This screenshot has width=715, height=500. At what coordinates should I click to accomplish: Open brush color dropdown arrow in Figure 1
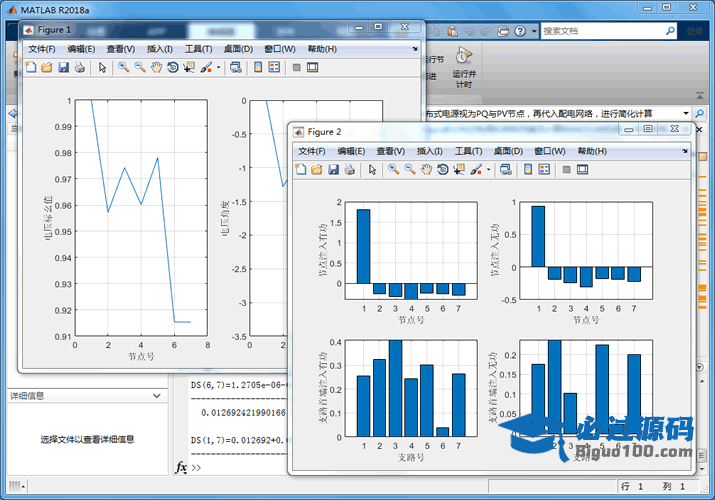[218, 68]
